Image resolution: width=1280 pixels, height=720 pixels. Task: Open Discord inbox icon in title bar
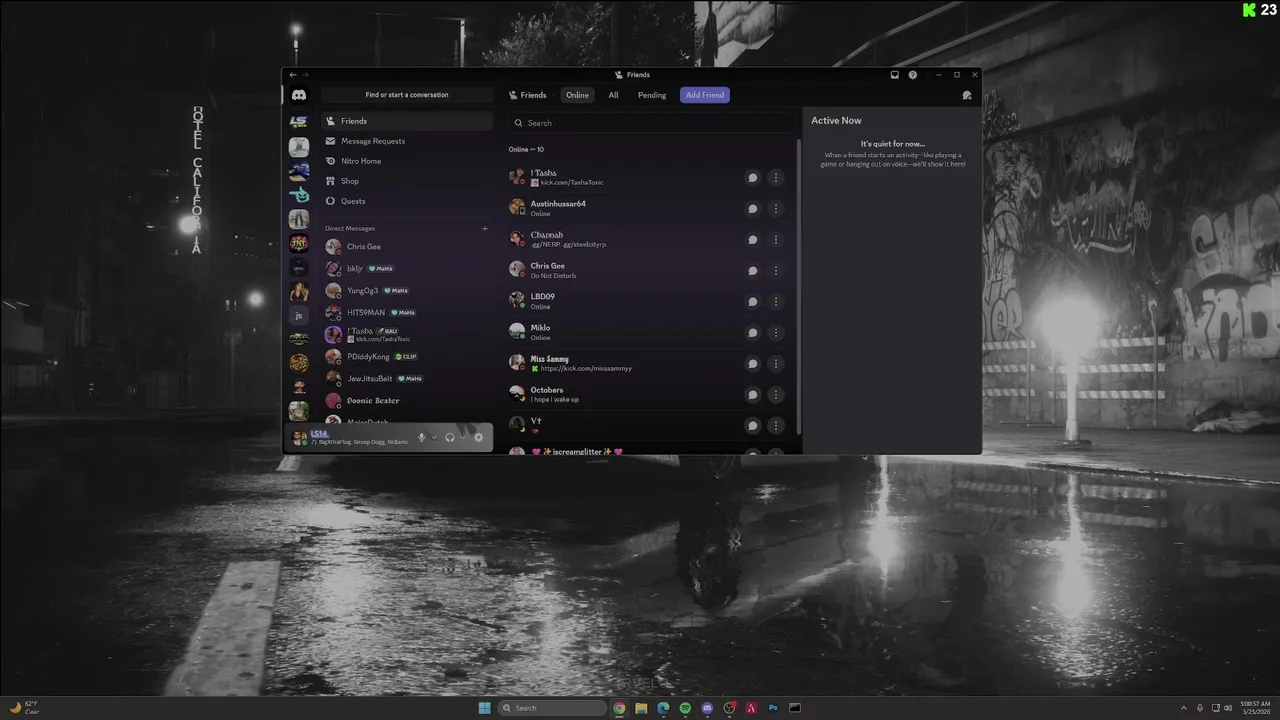click(895, 75)
